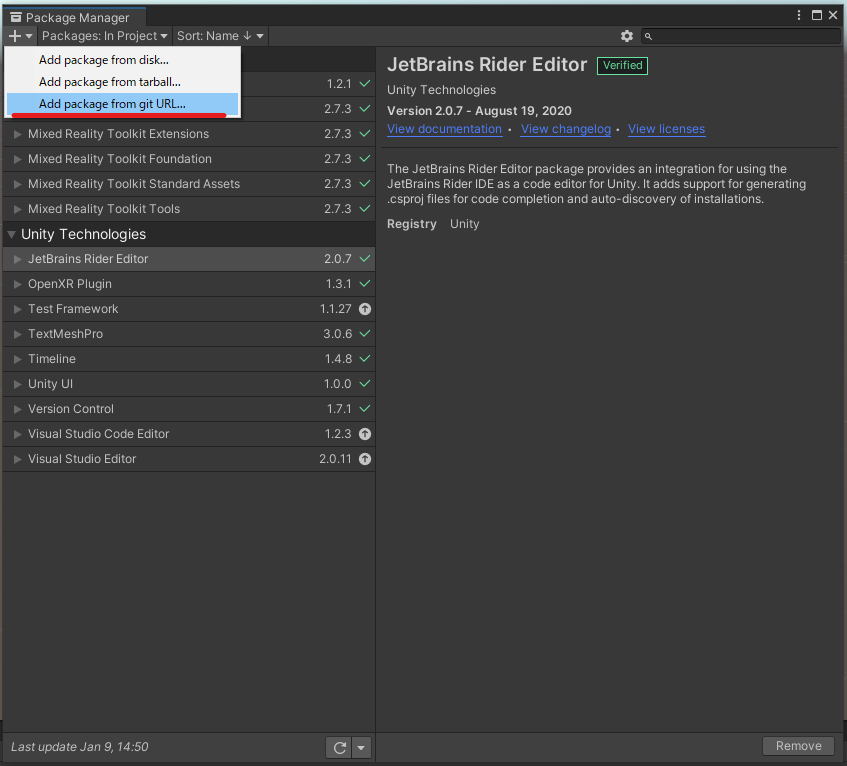Expand OpenXR Plugin versions
This screenshot has width=847, height=766.
(x=17, y=284)
